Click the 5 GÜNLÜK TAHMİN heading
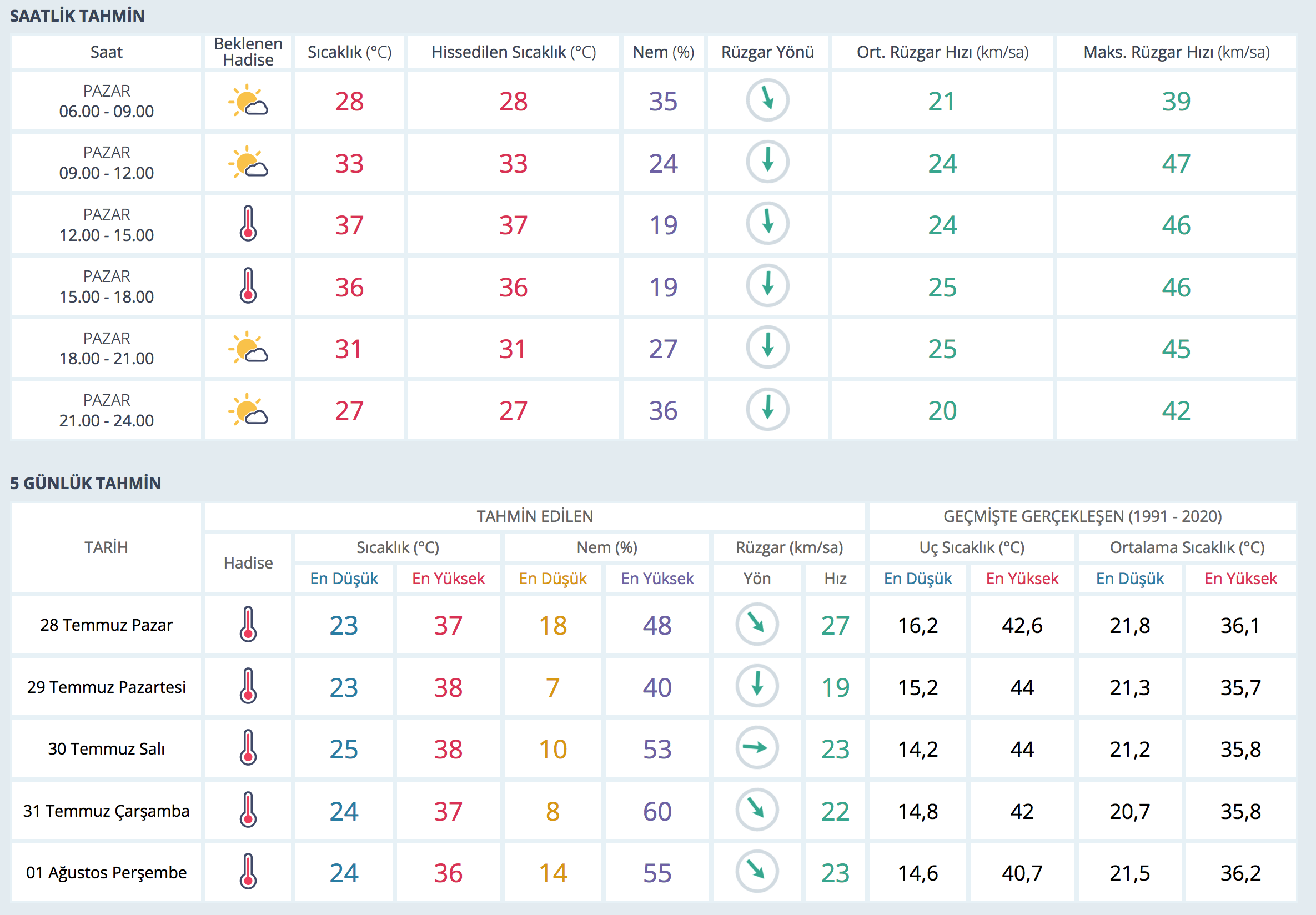The height and width of the screenshot is (915, 1316). pyautogui.click(x=86, y=483)
